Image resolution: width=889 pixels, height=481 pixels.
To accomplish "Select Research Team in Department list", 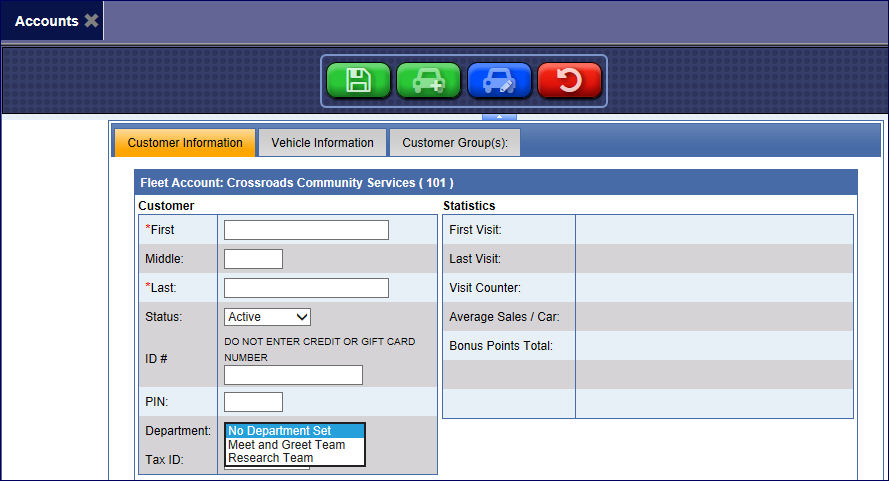I will 295,458.
